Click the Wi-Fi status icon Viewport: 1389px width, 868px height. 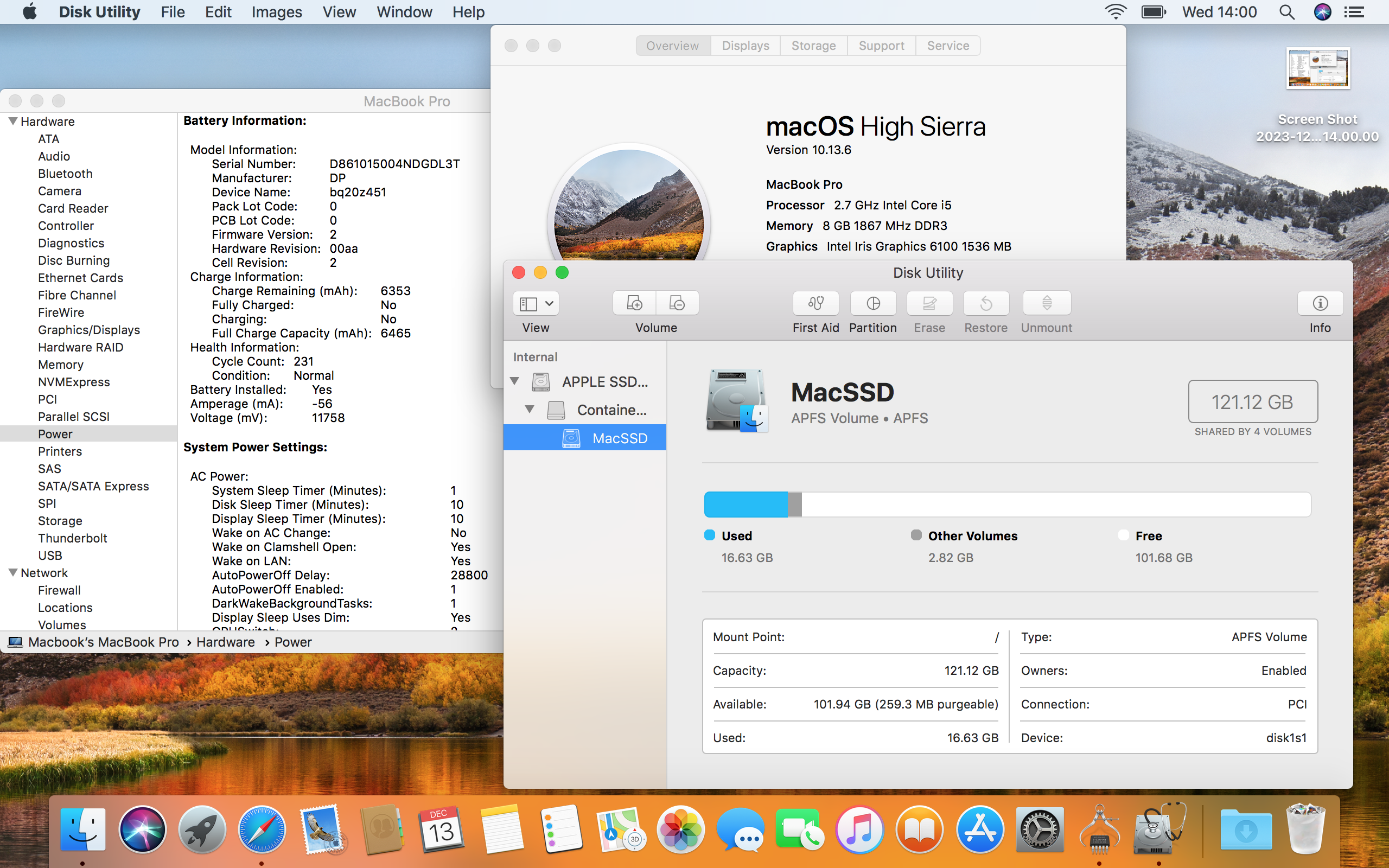tap(1115, 12)
